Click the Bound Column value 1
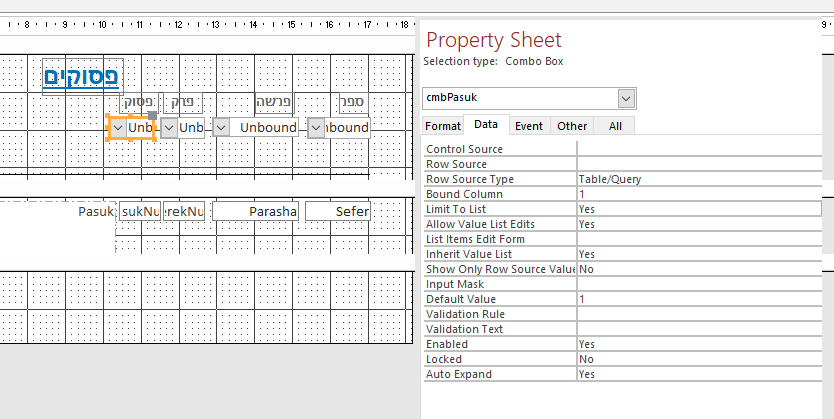The width and height of the screenshot is (834, 419). coord(699,194)
